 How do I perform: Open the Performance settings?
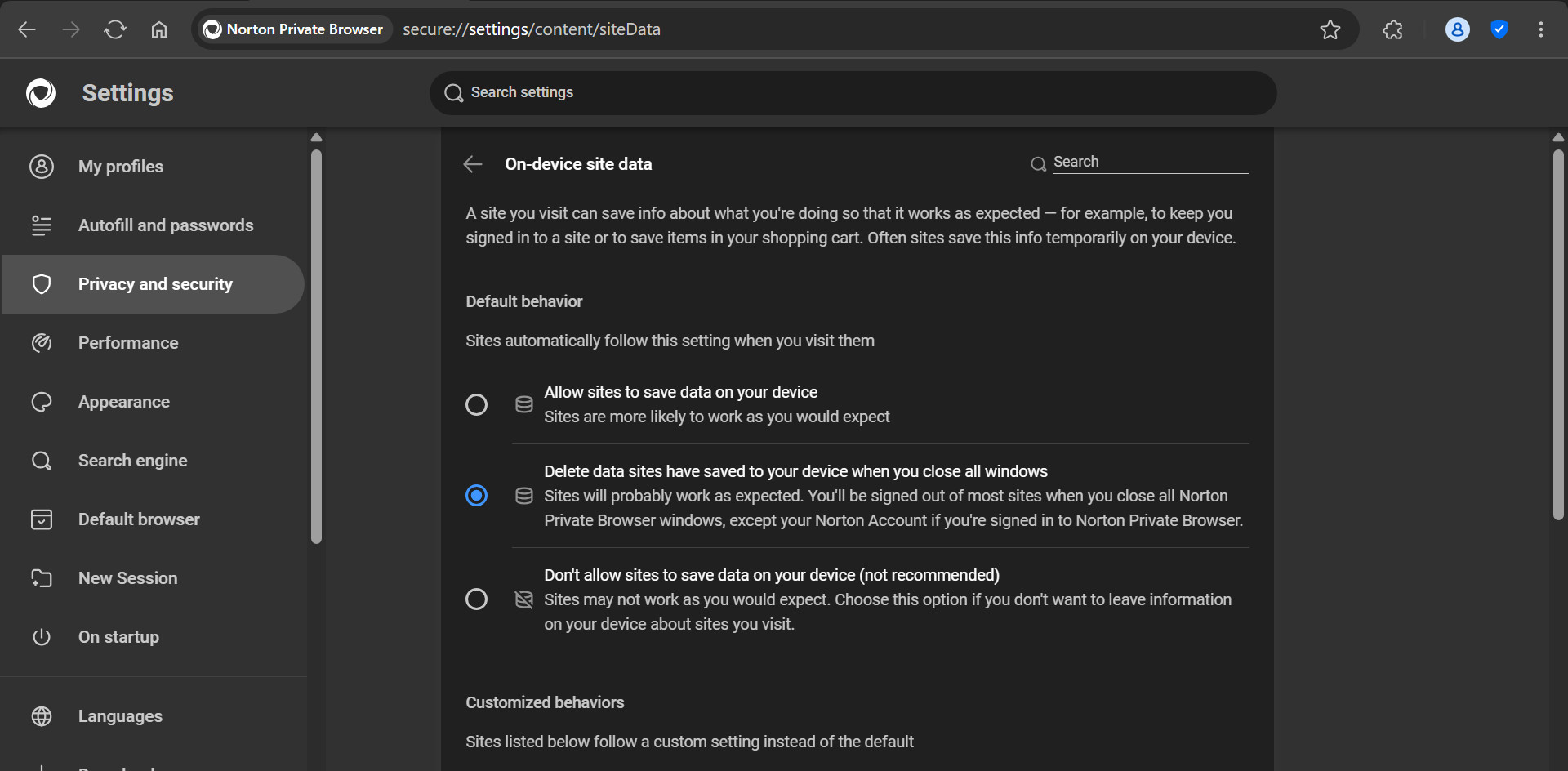(x=154, y=343)
